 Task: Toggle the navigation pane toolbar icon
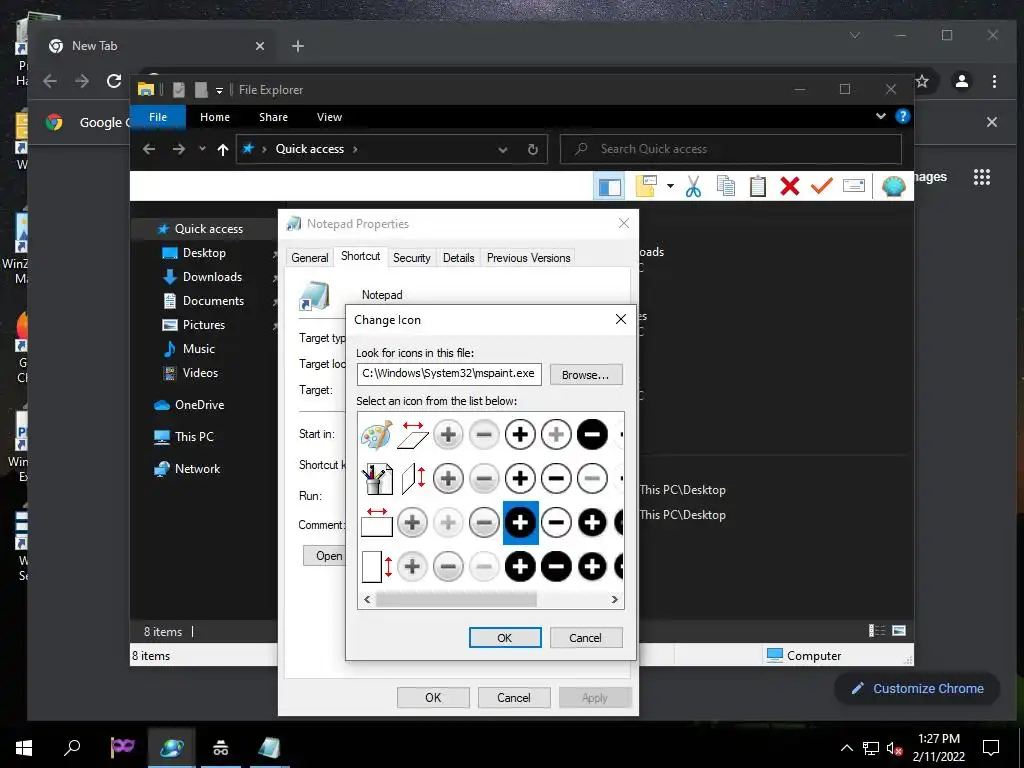609,187
